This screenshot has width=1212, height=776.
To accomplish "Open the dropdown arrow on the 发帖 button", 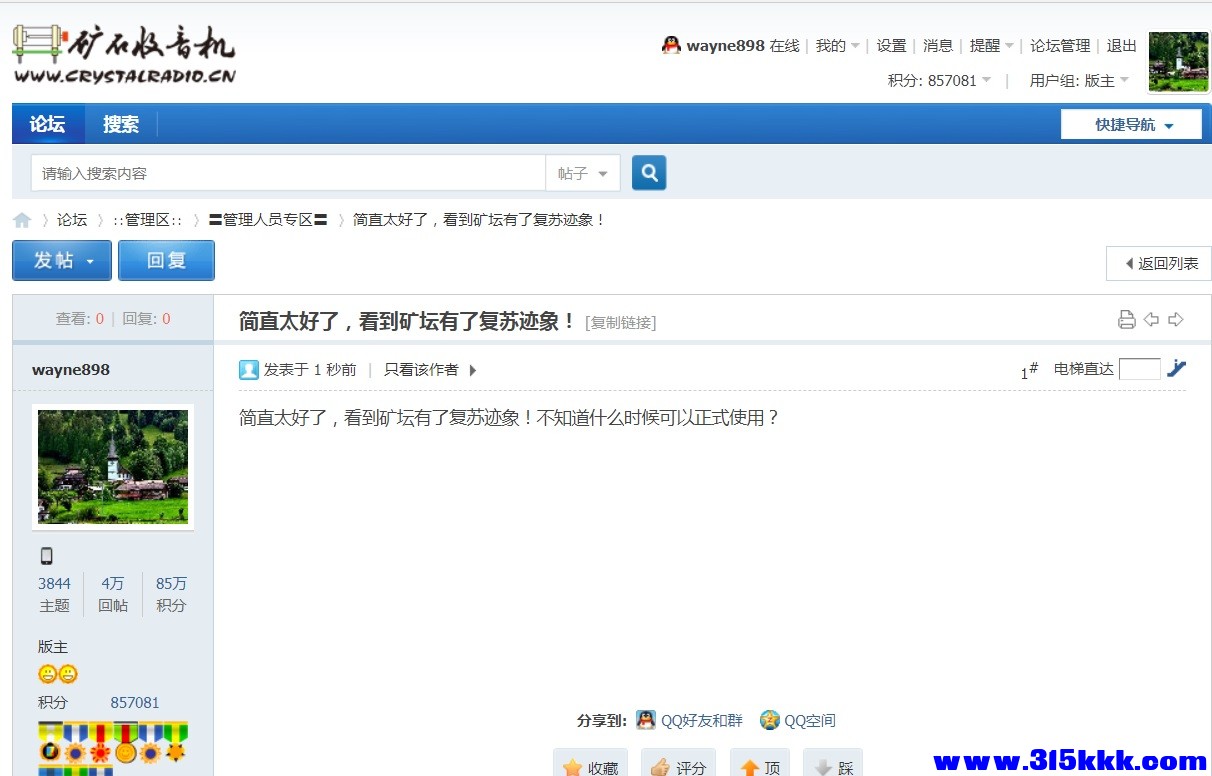I will 90,260.
